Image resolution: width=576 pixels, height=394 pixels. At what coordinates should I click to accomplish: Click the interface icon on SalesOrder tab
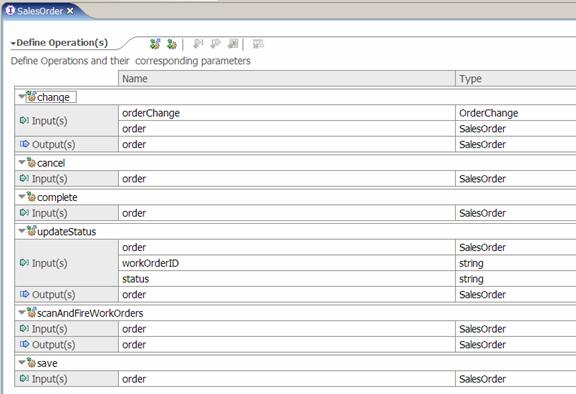click(10, 11)
